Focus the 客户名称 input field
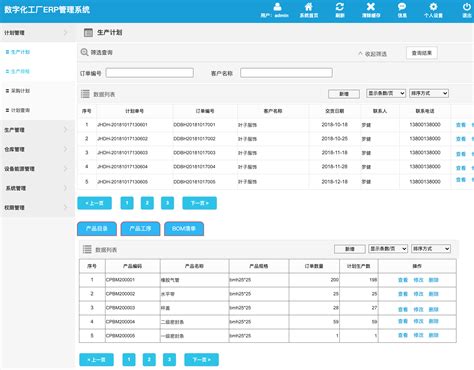Viewport: 474px width, 370px height. click(x=286, y=73)
